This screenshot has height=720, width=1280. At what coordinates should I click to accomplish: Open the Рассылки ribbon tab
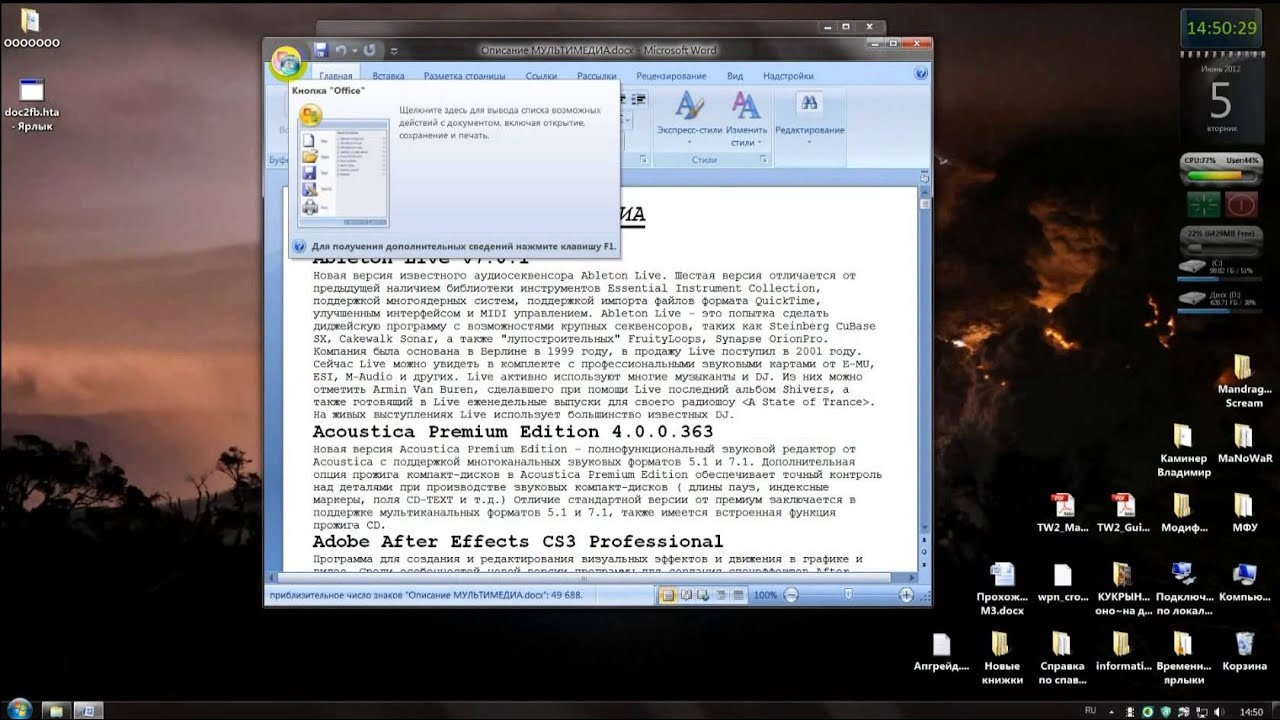(596, 76)
